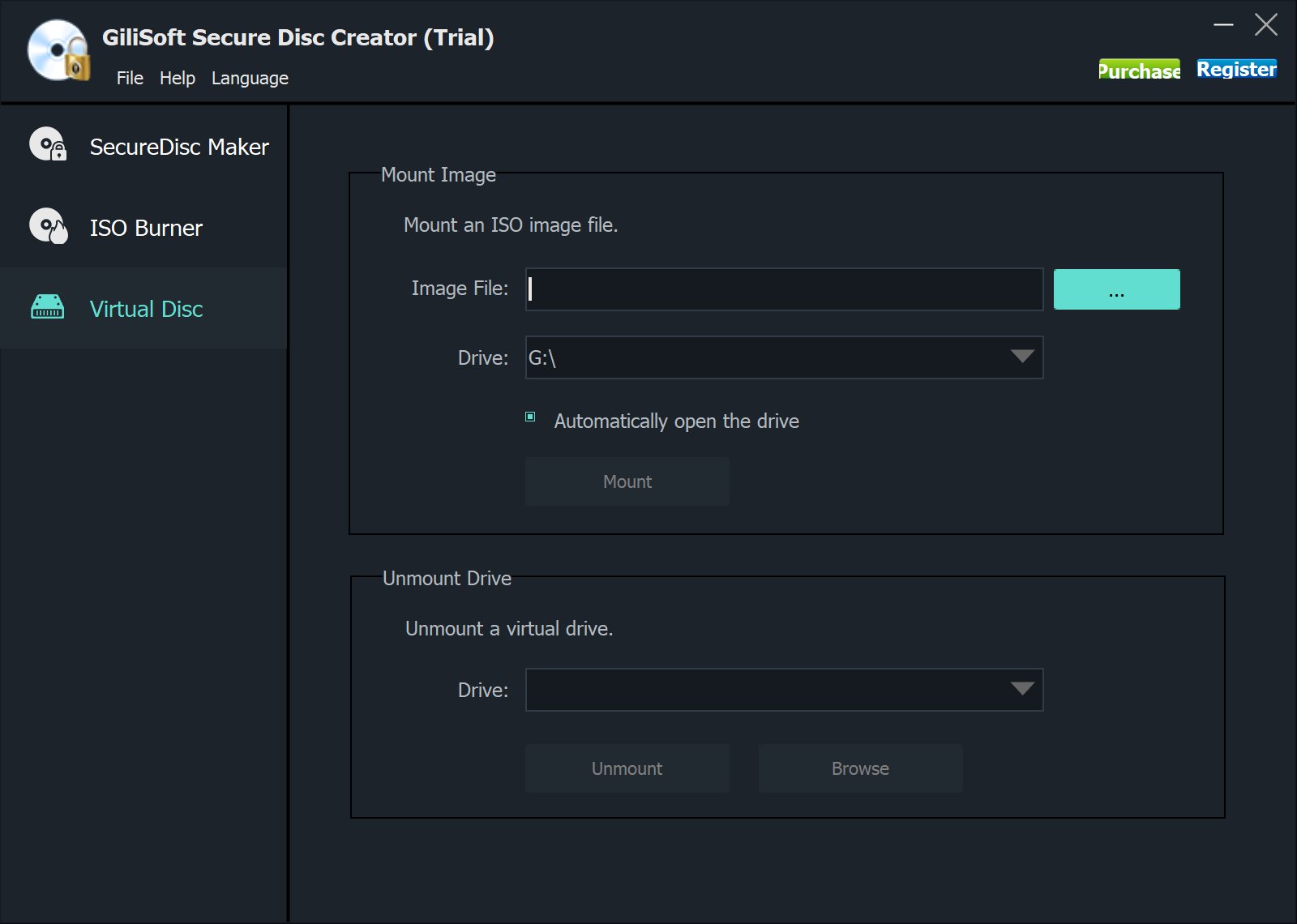Expand the Mount Image drive dropdown arrow
The image size is (1297, 924).
[1021, 357]
